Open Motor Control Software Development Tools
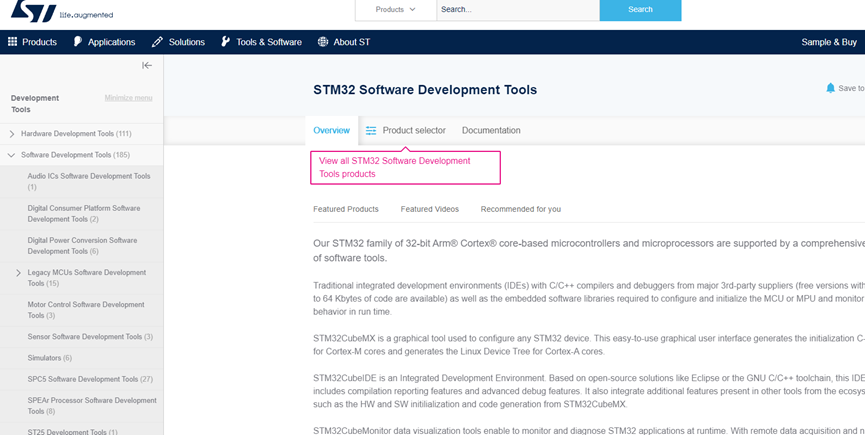This screenshot has width=865, height=435. click(x=86, y=310)
